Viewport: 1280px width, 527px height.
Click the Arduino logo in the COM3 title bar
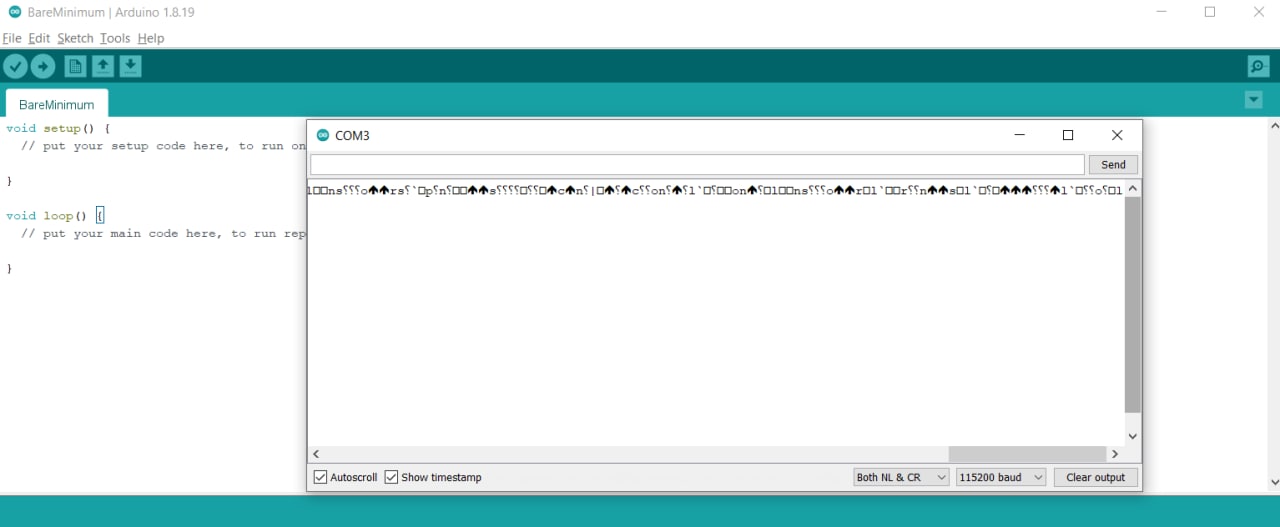(x=322, y=135)
